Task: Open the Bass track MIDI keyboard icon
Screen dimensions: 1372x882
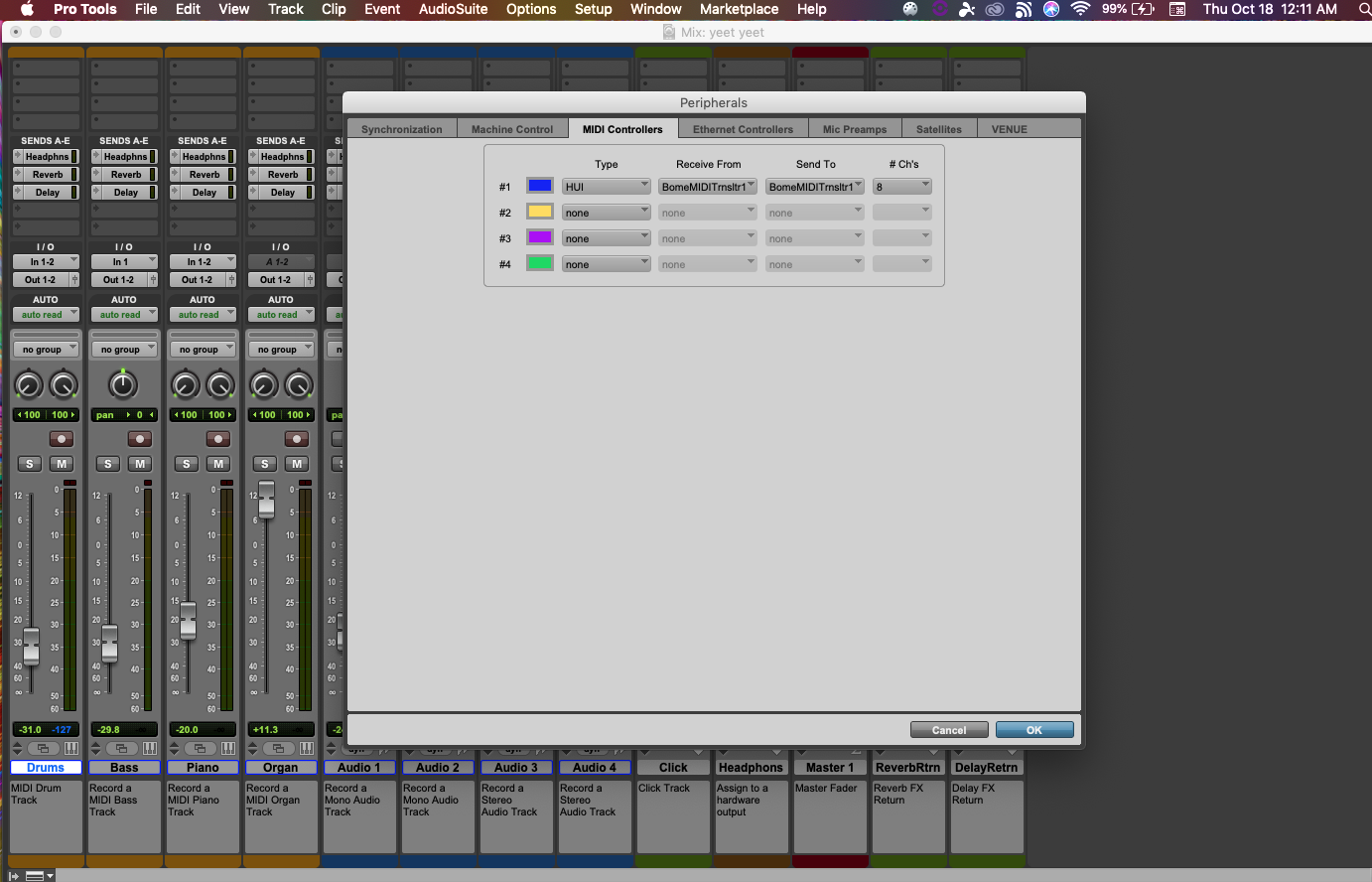Action: pyautogui.click(x=150, y=748)
